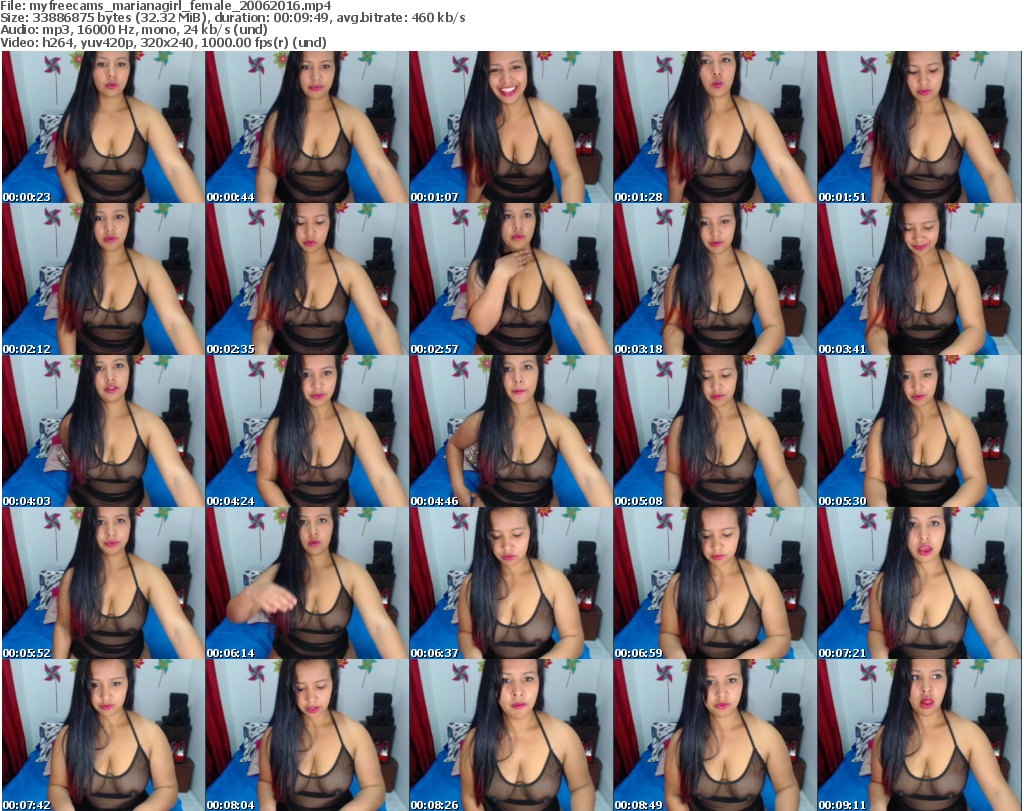Click the thumbnail labeled 00:01:51

tap(919, 127)
